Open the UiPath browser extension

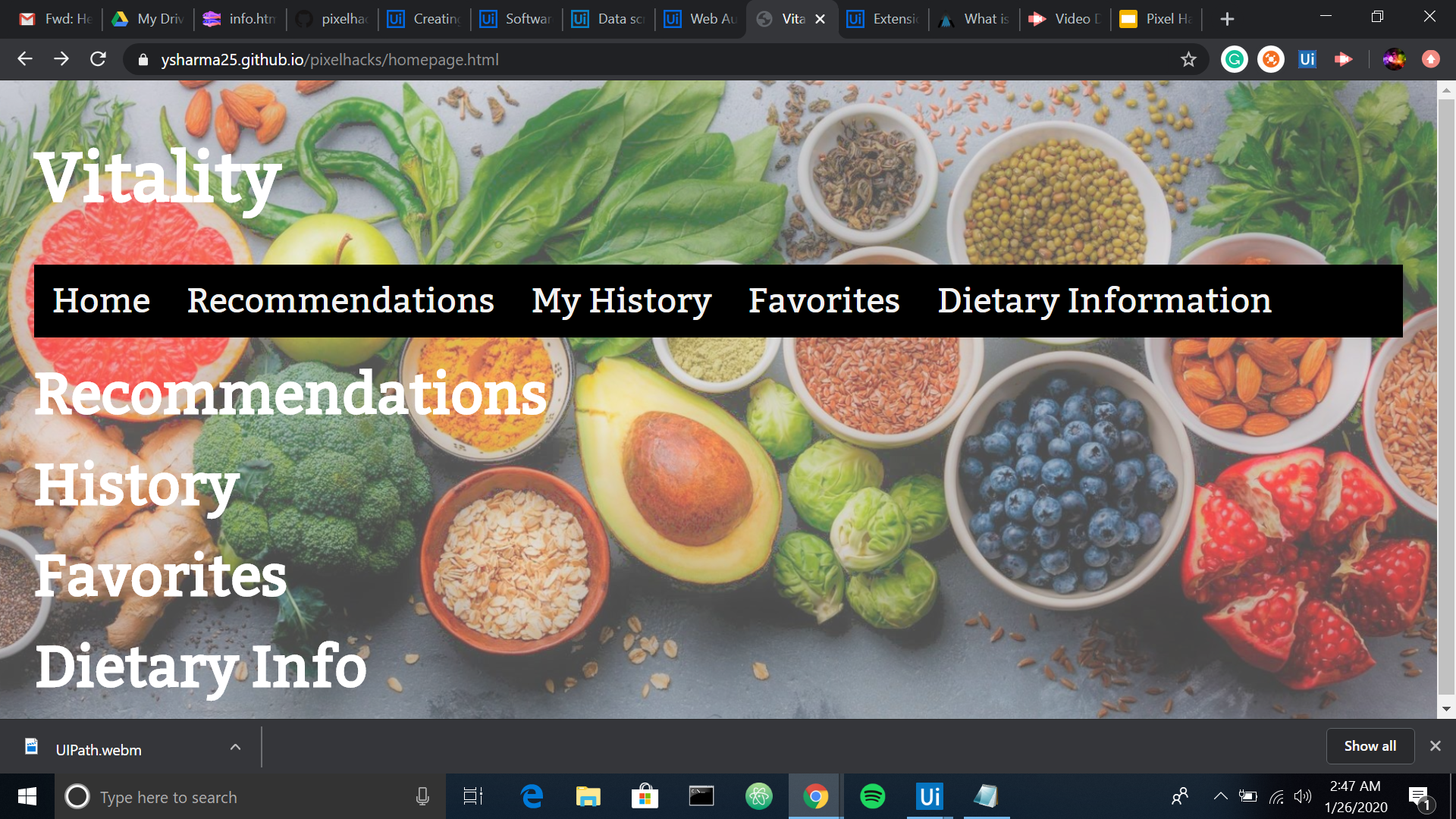tap(1307, 59)
